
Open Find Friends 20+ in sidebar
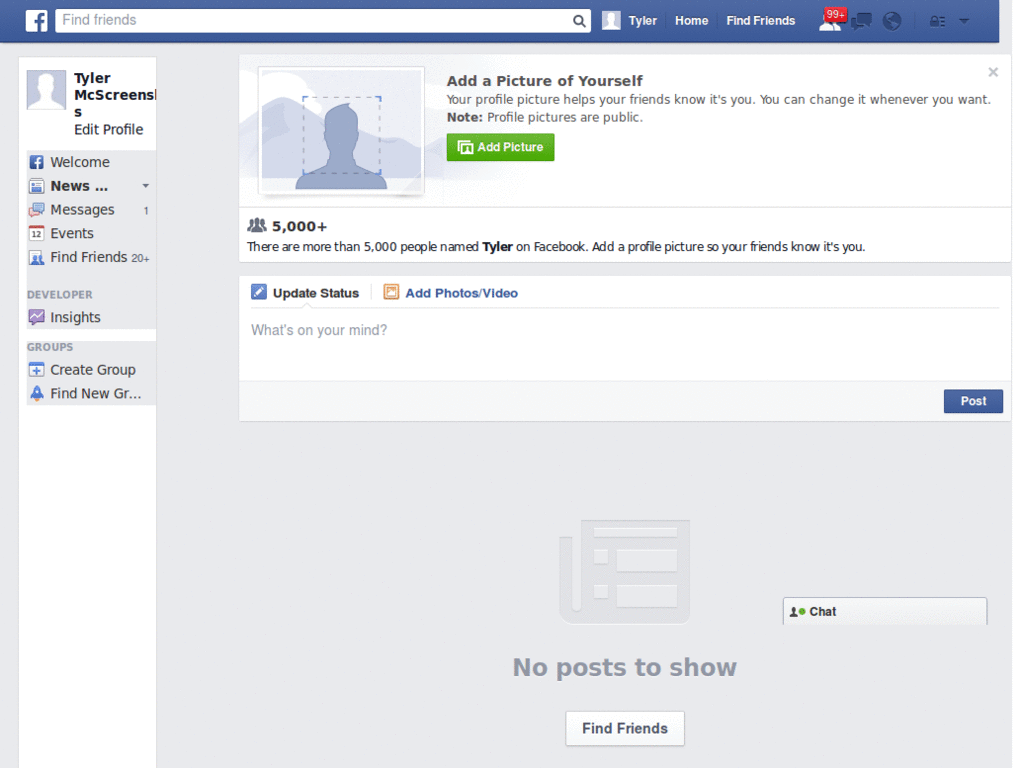tap(91, 257)
